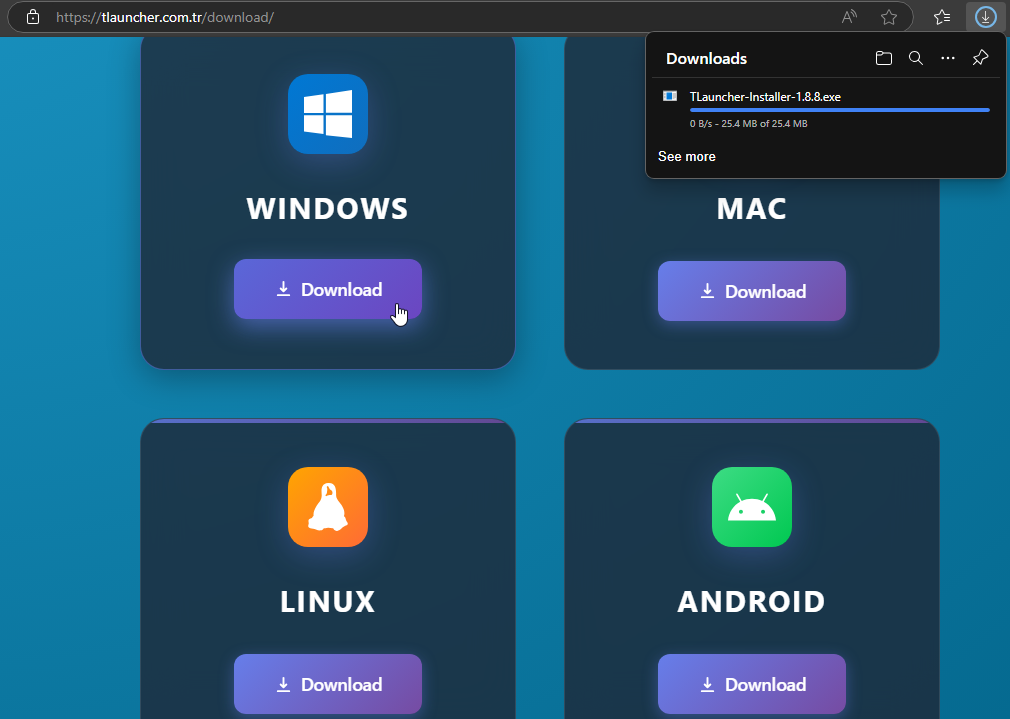Viewport: 1010px width, 719px height.
Task: Activate the Read aloud icon
Action: coord(849,17)
